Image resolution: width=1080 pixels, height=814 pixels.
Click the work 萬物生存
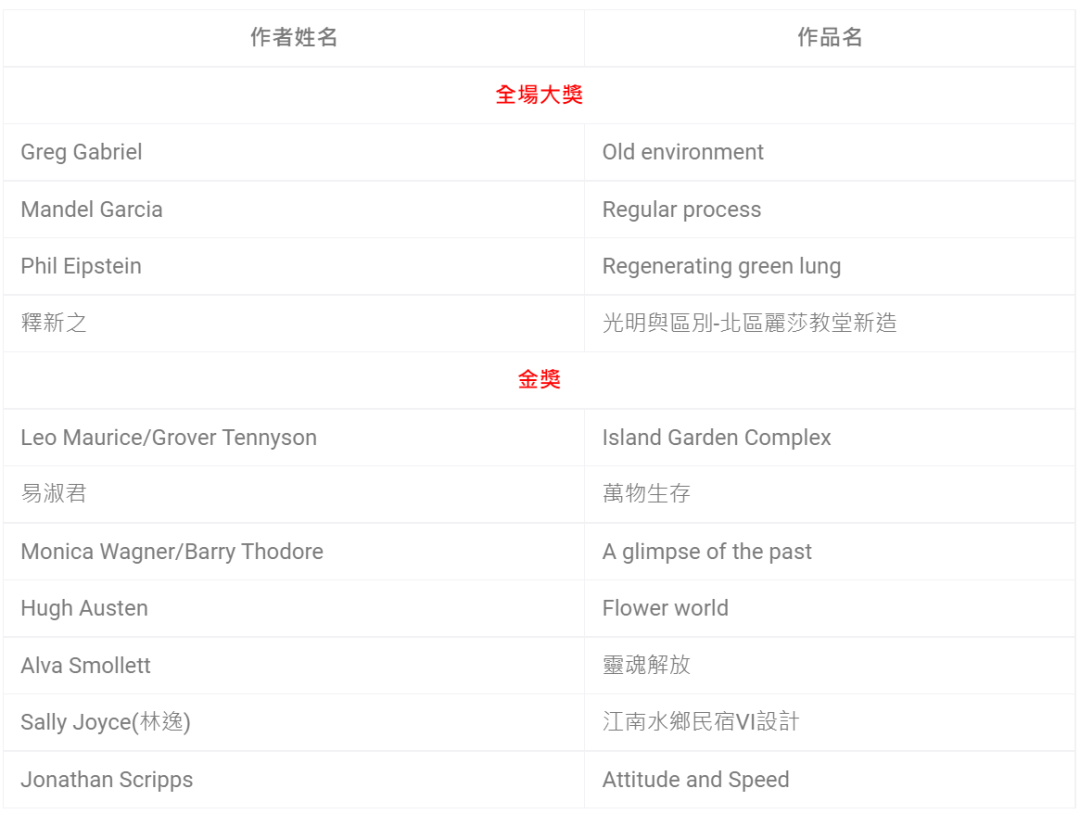click(646, 494)
